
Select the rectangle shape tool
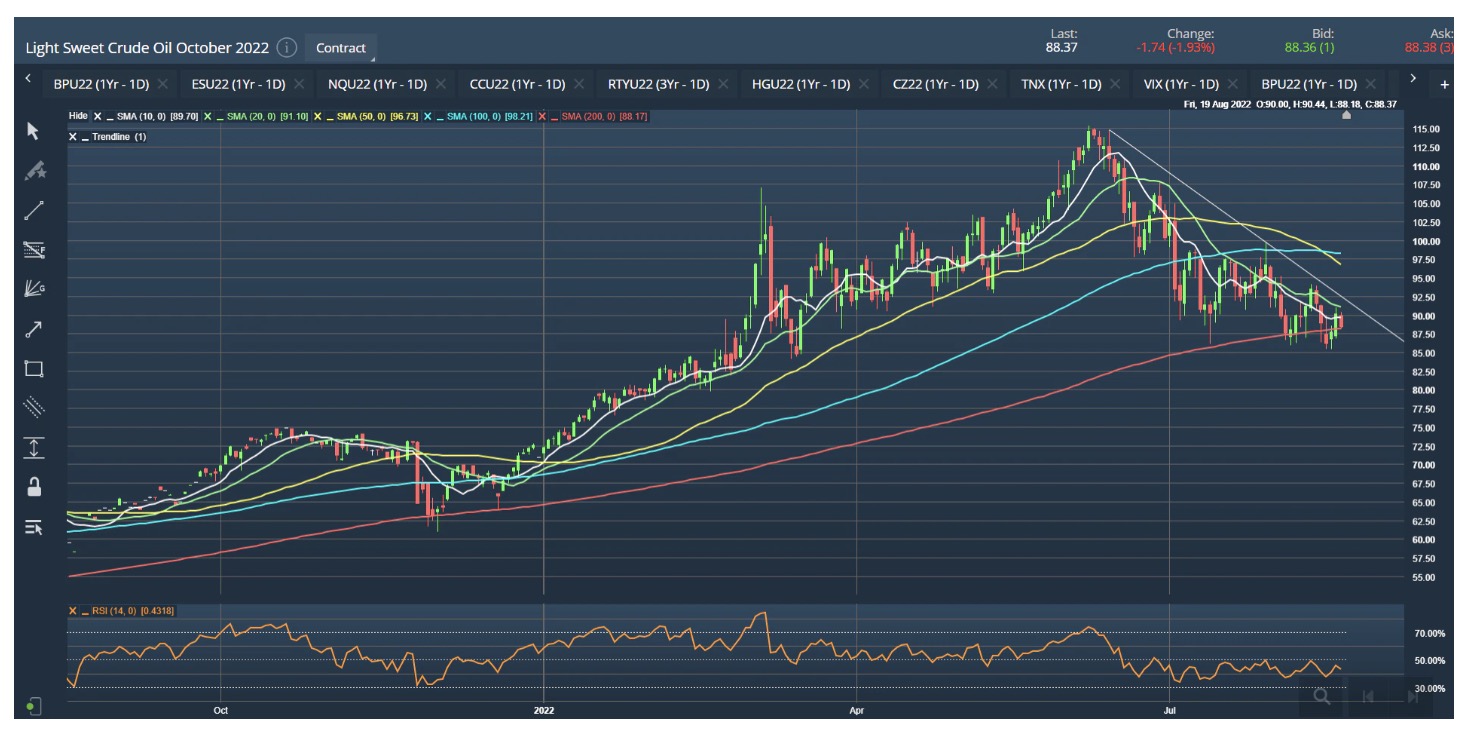[33, 368]
